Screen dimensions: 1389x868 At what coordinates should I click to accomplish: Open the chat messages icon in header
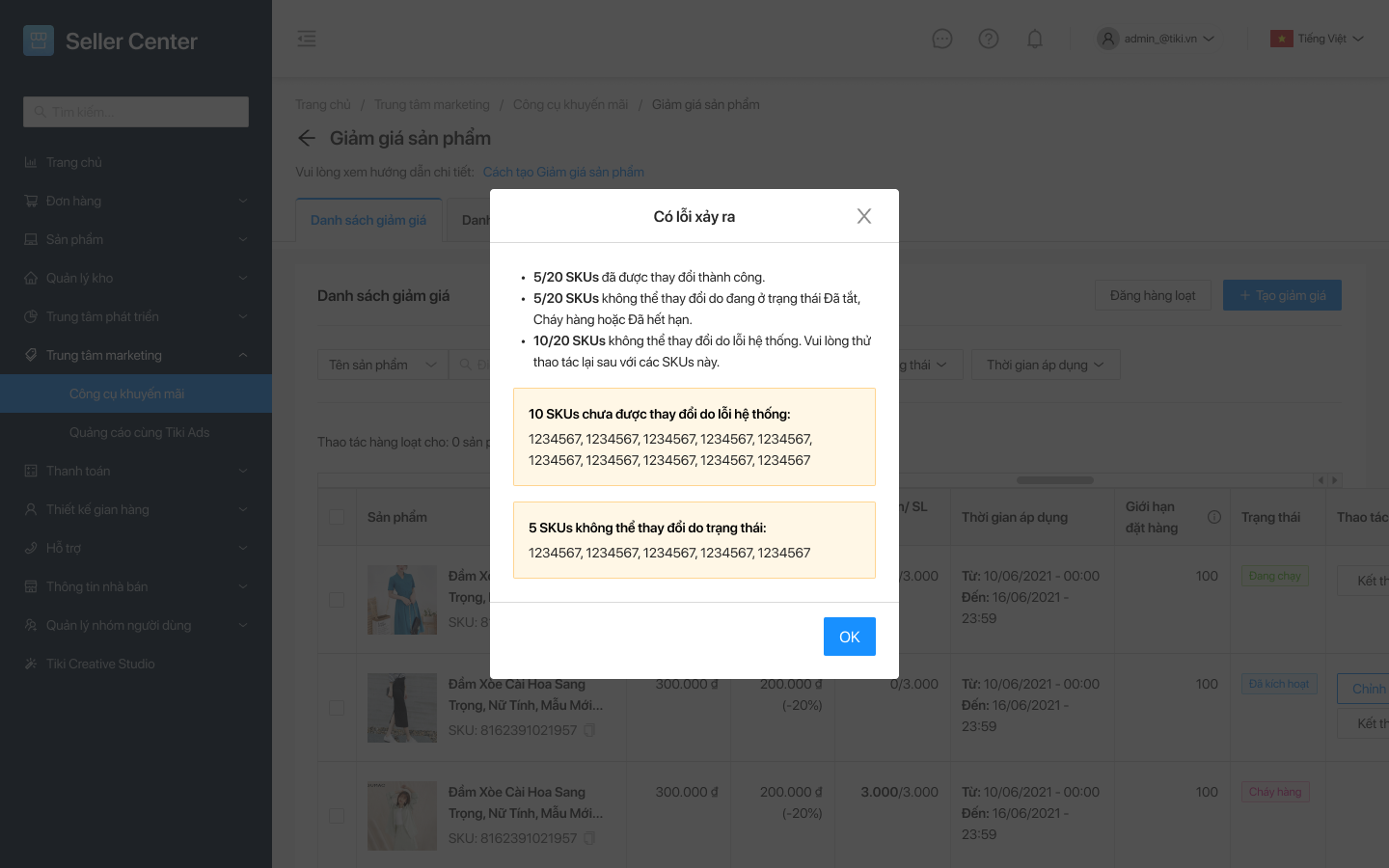click(942, 39)
